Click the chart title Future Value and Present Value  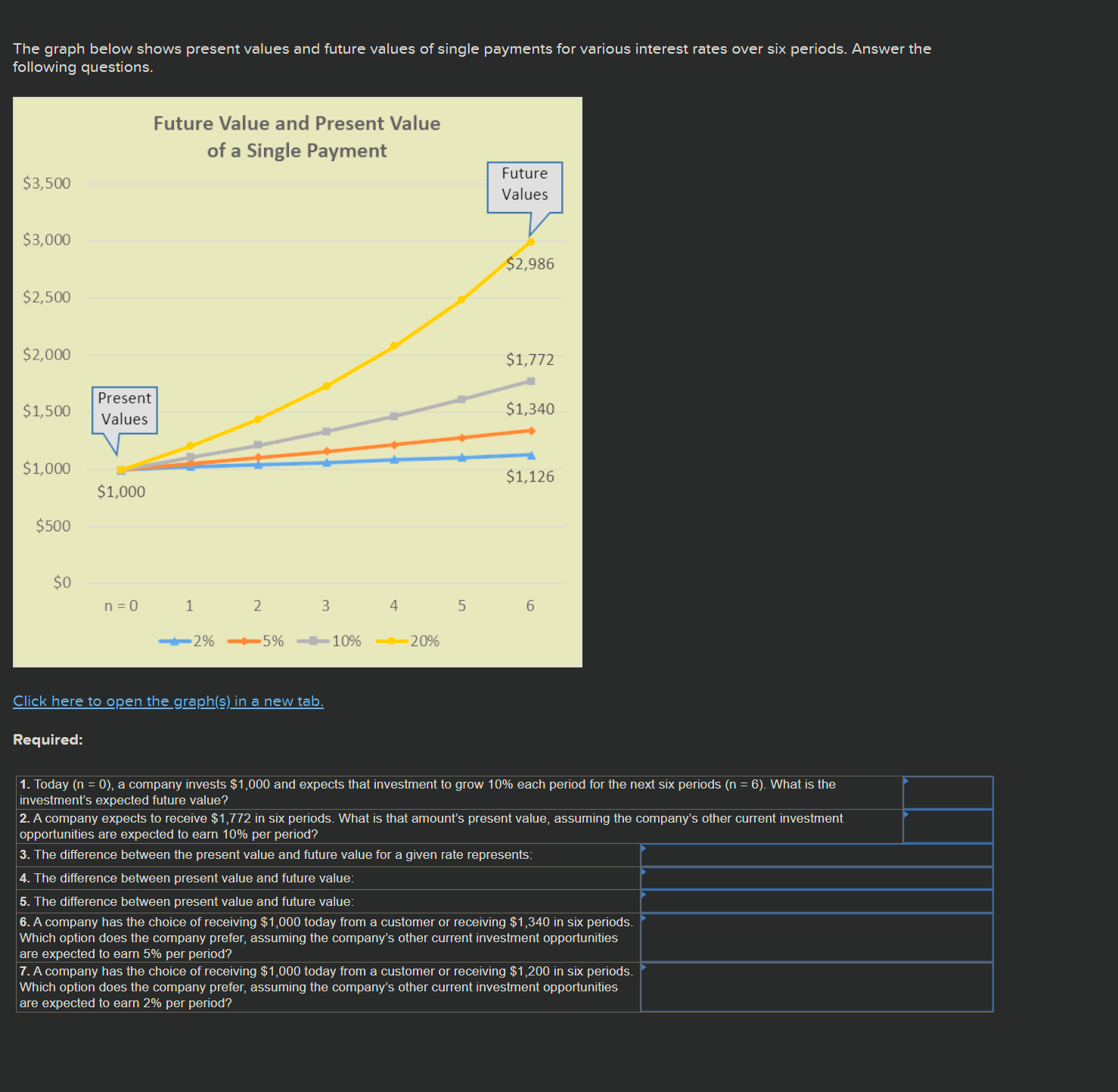(x=297, y=136)
